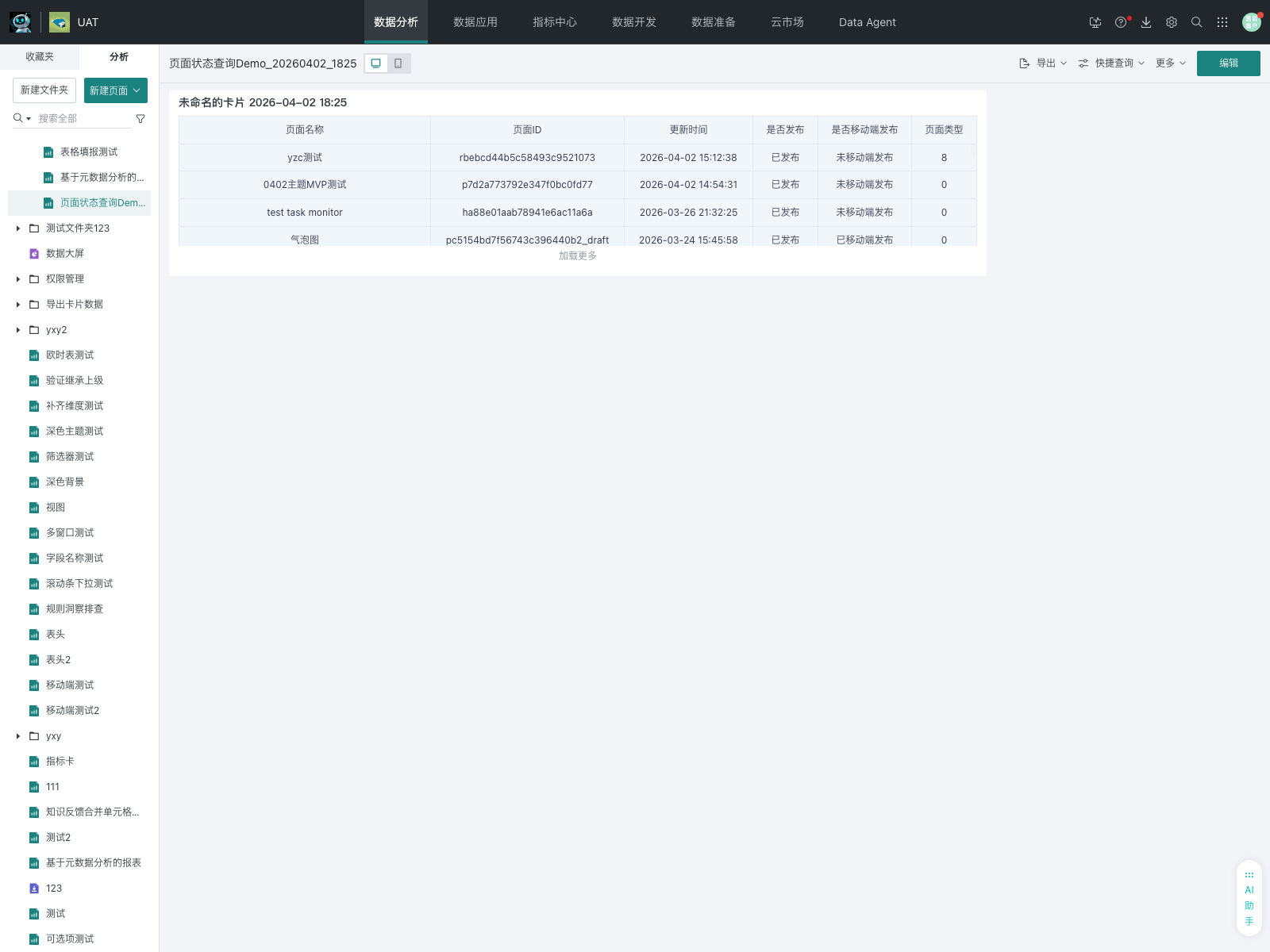Screen dimensions: 1270x952
Task: Switch to the 收藏夹 tab
Action: click(x=40, y=57)
